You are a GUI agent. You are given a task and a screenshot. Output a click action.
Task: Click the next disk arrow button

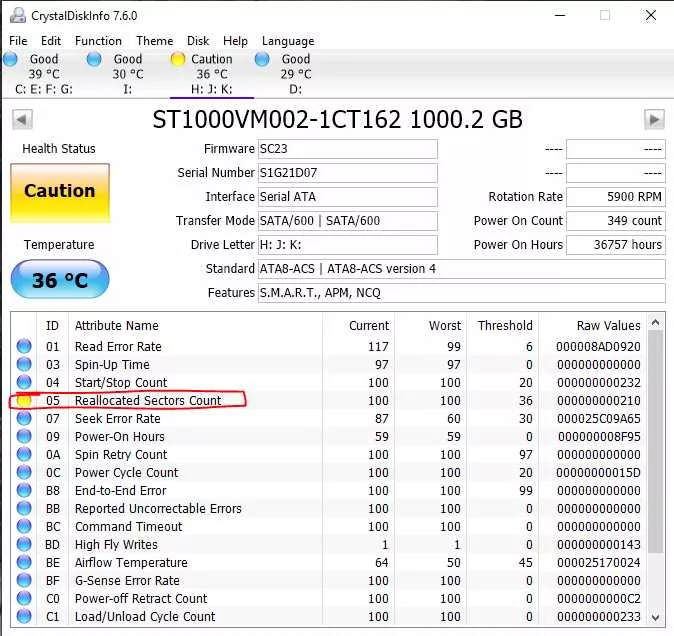(x=654, y=119)
